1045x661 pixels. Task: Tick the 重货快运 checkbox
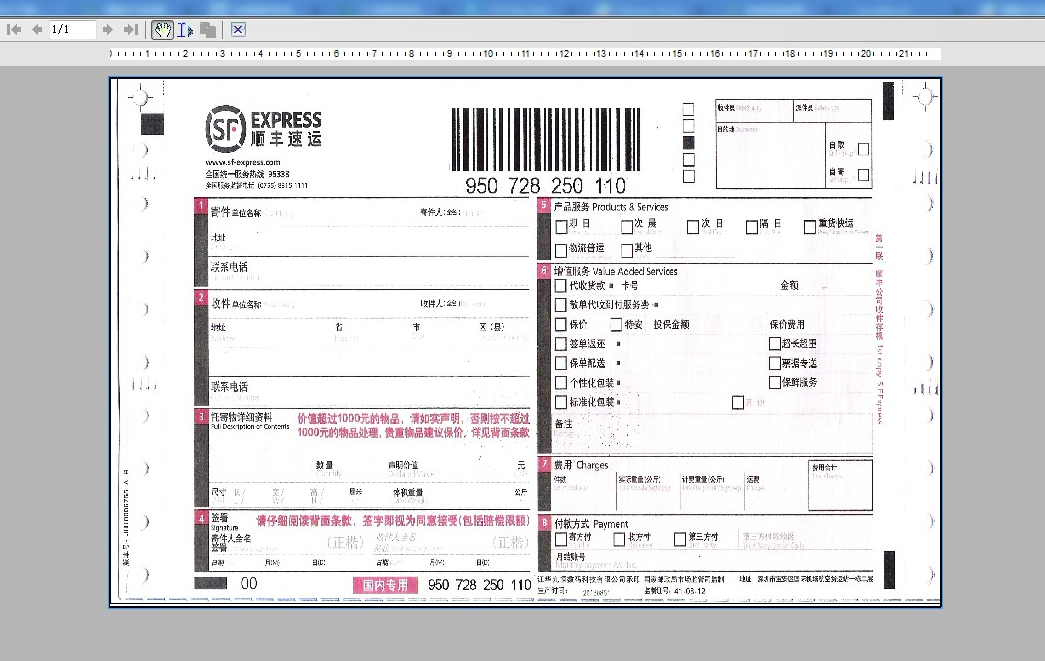click(810, 227)
